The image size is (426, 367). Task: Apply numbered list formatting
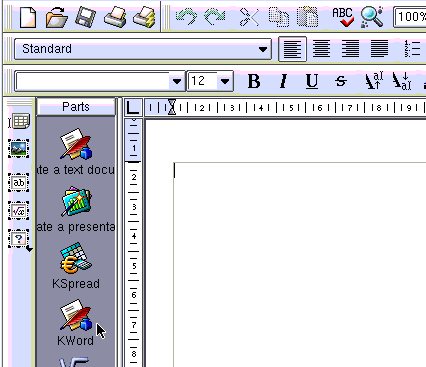tap(412, 49)
